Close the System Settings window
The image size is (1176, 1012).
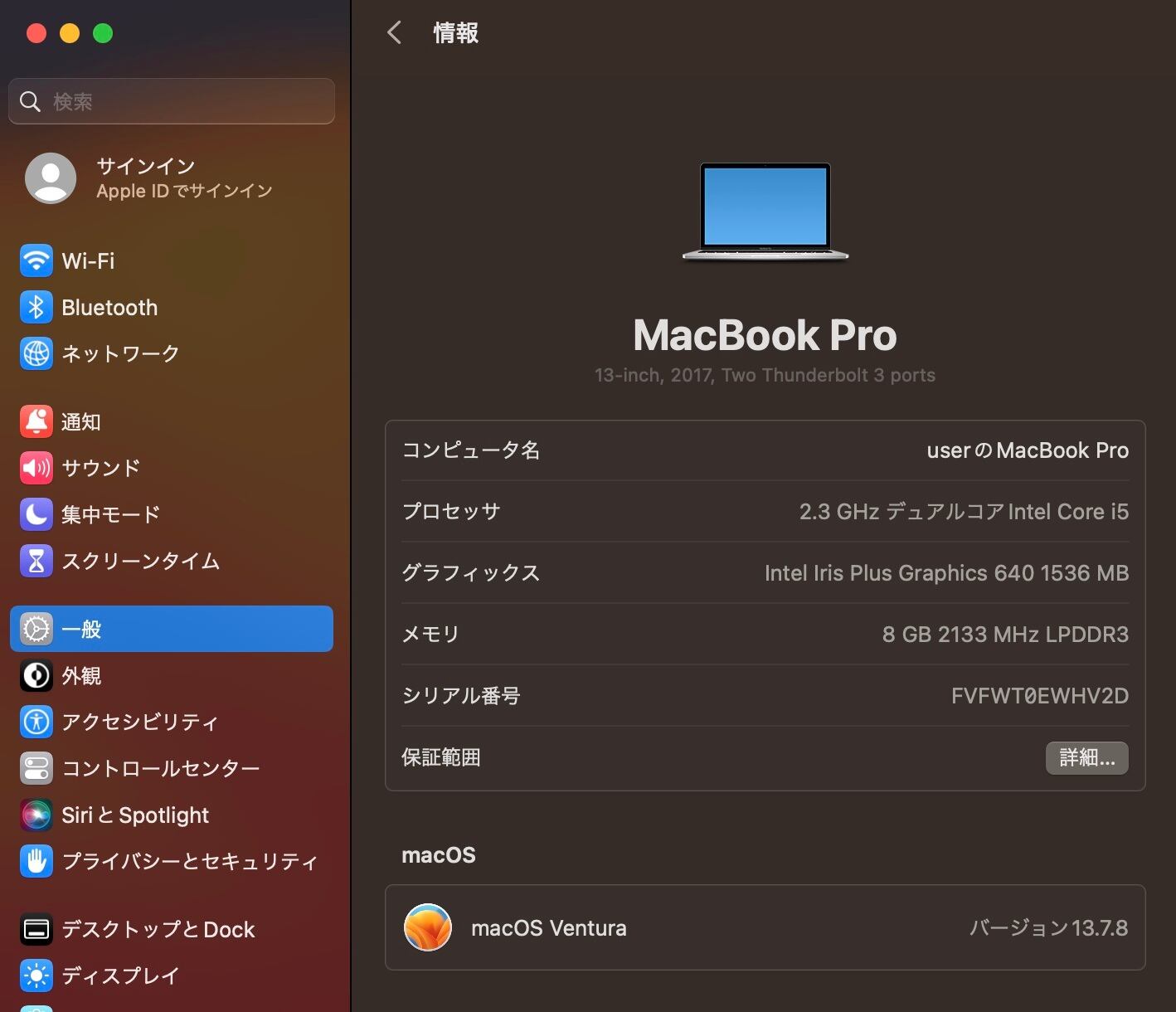click(36, 33)
